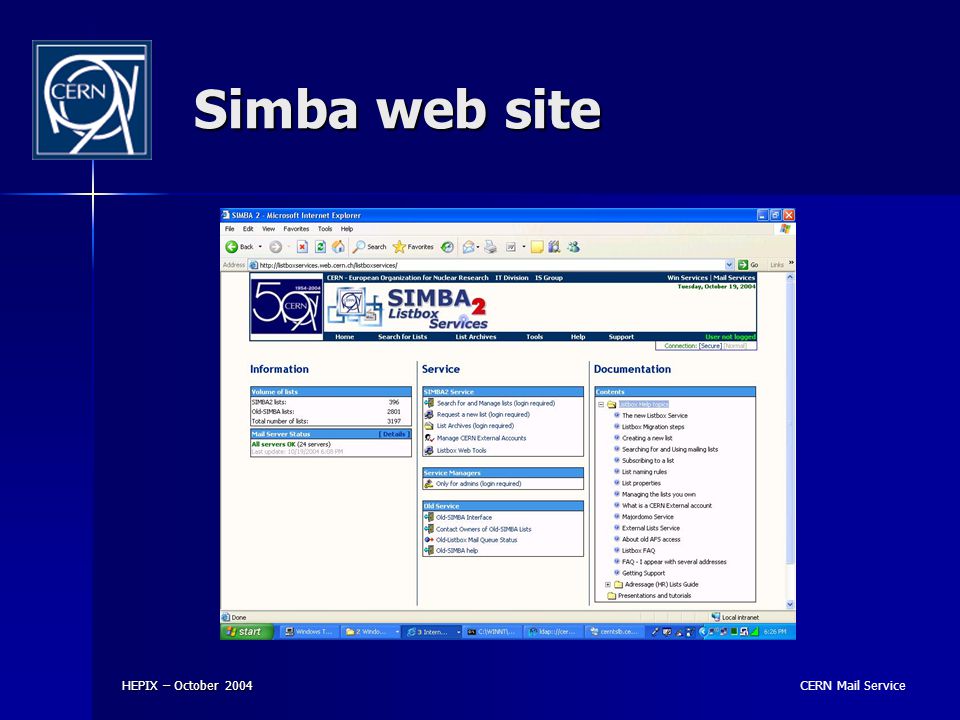Refresh the page with green arrows icon
Image resolution: width=960 pixels, height=720 pixels.
320,247
